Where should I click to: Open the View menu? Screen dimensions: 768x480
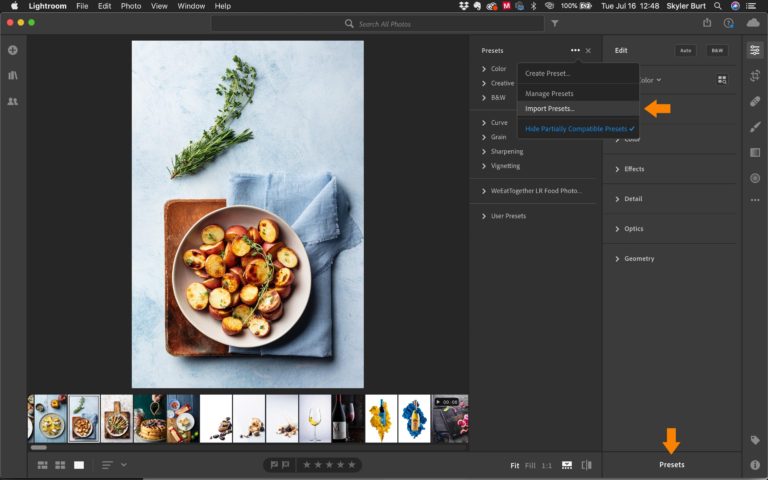click(x=159, y=6)
